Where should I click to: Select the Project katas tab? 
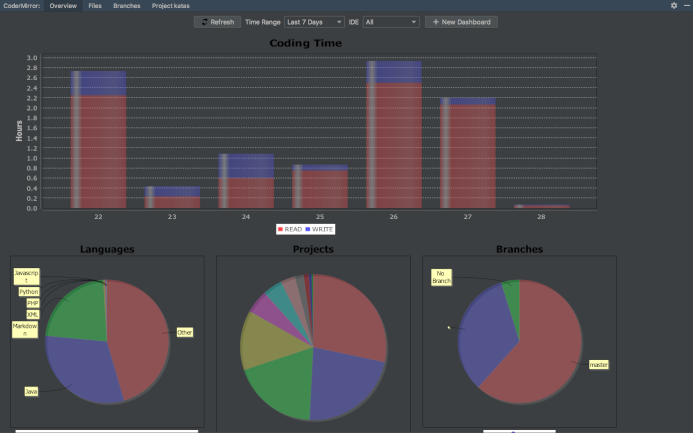click(x=171, y=6)
